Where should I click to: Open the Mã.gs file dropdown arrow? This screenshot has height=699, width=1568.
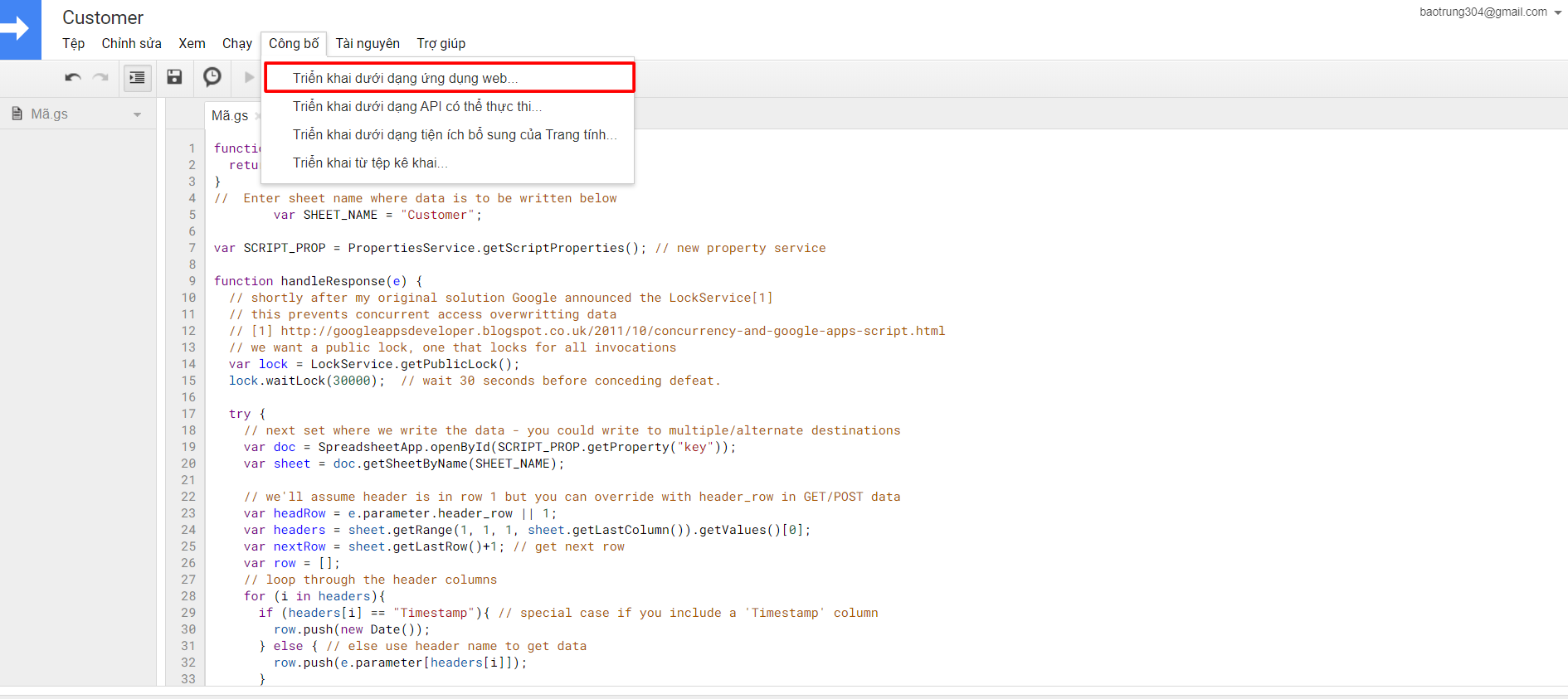click(138, 114)
